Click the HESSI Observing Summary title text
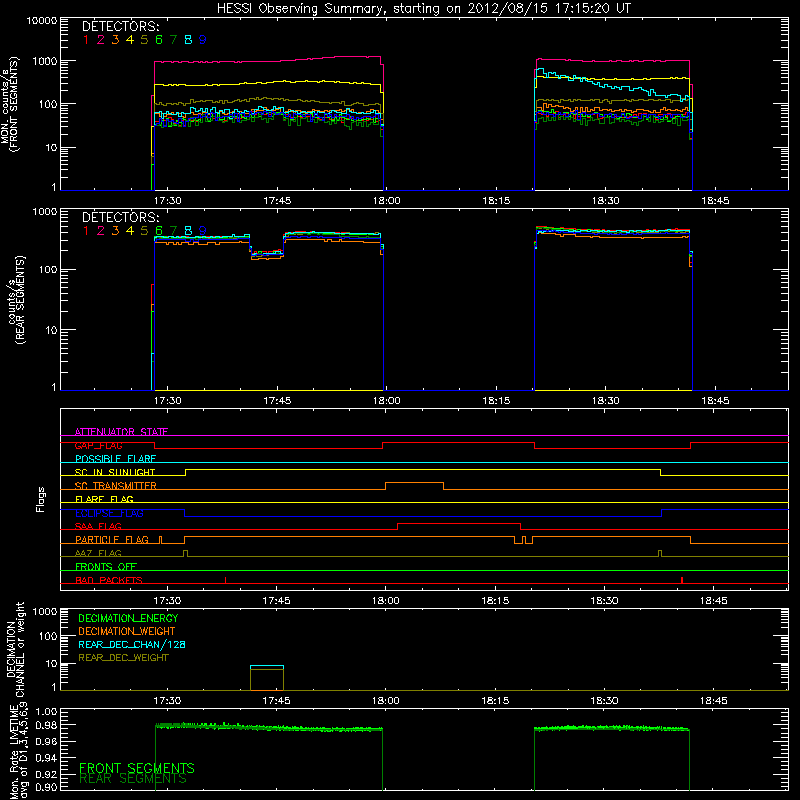Viewport: 800px width, 800px height. (423, 9)
